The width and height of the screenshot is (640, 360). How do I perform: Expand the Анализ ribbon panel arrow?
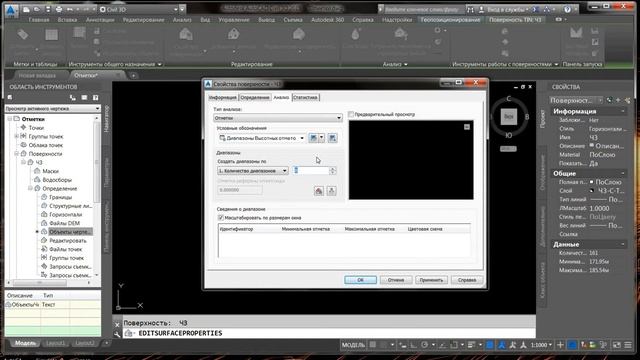point(406,64)
